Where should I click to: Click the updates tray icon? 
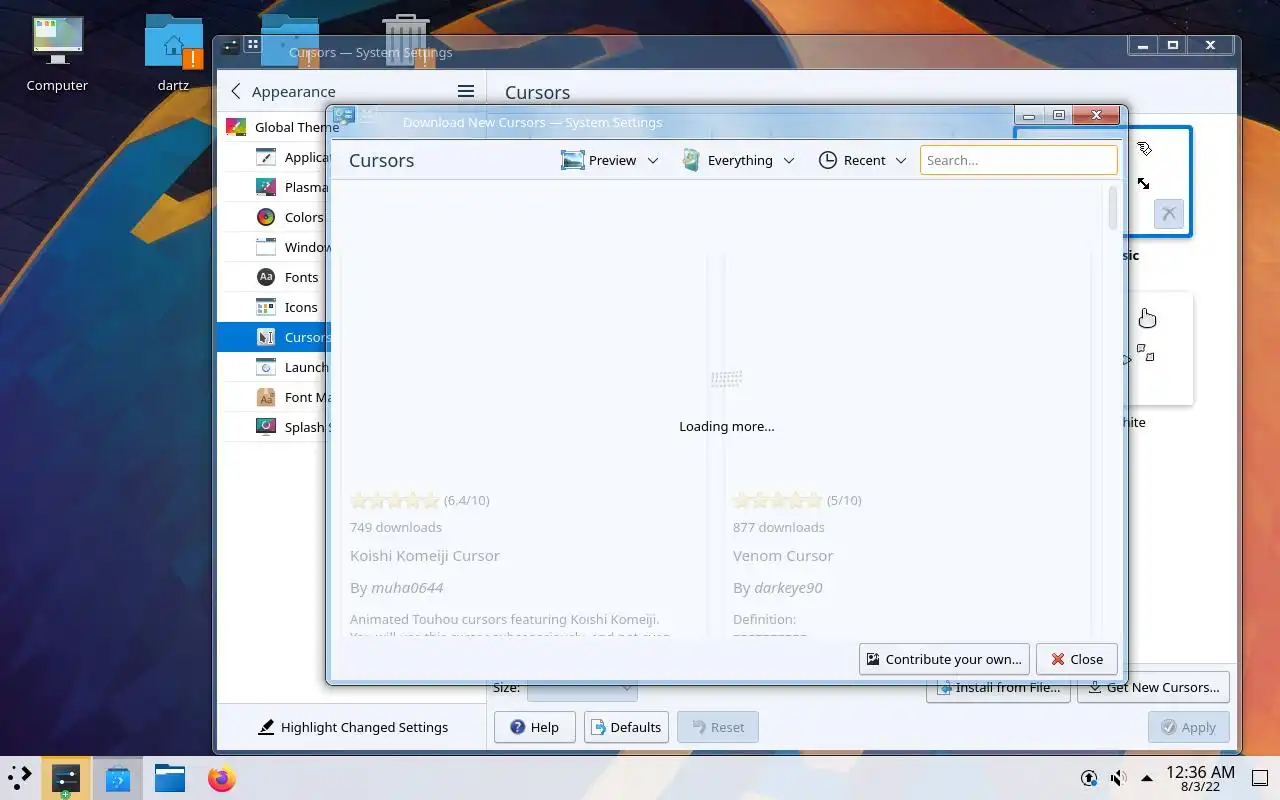point(1089,777)
